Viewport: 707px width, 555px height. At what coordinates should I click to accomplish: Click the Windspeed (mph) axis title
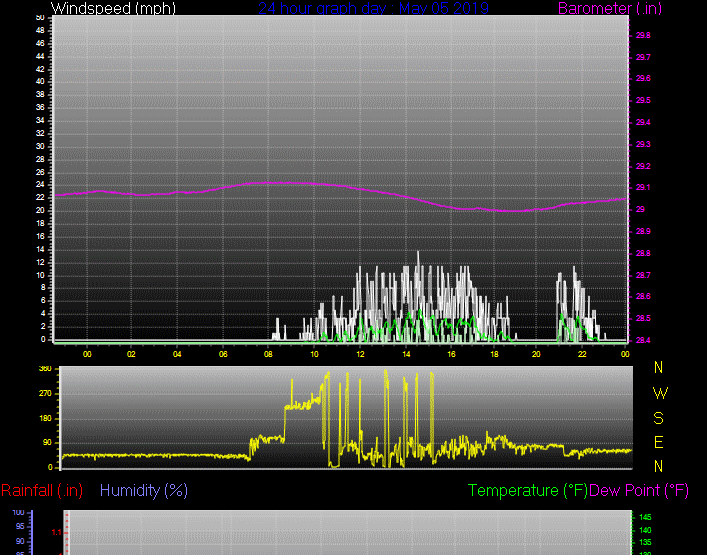tap(113, 8)
